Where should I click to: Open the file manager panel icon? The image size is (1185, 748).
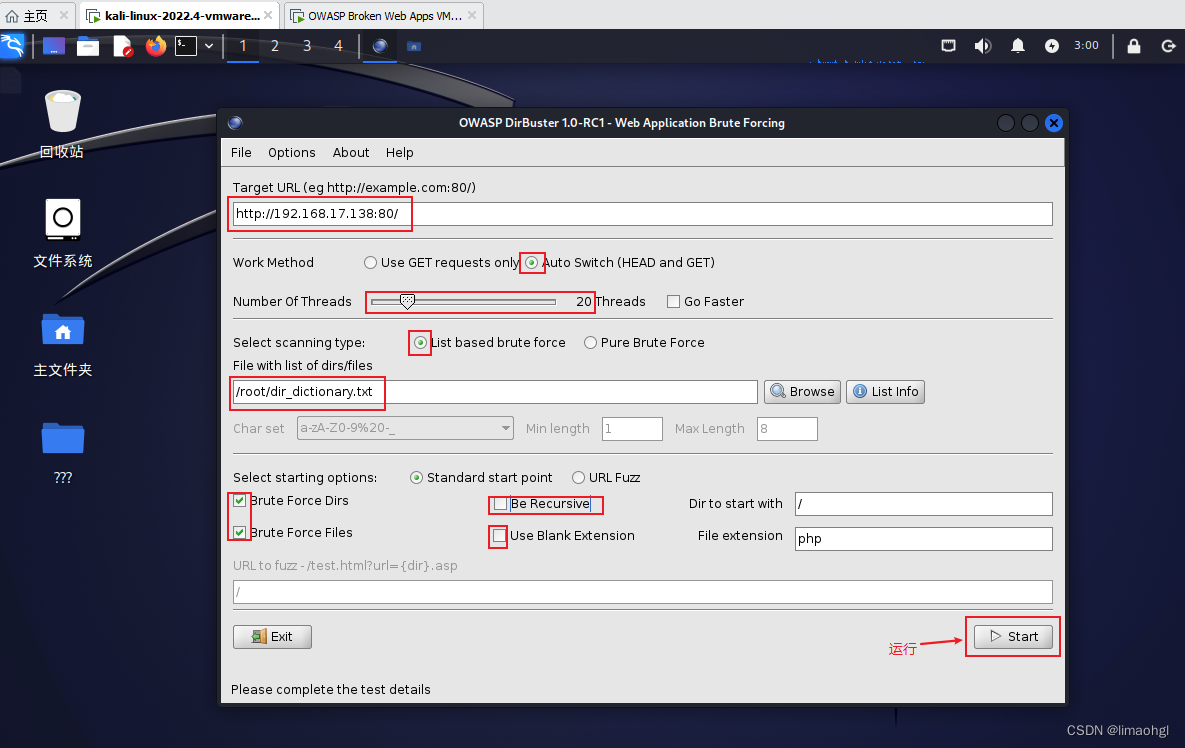tap(88, 46)
